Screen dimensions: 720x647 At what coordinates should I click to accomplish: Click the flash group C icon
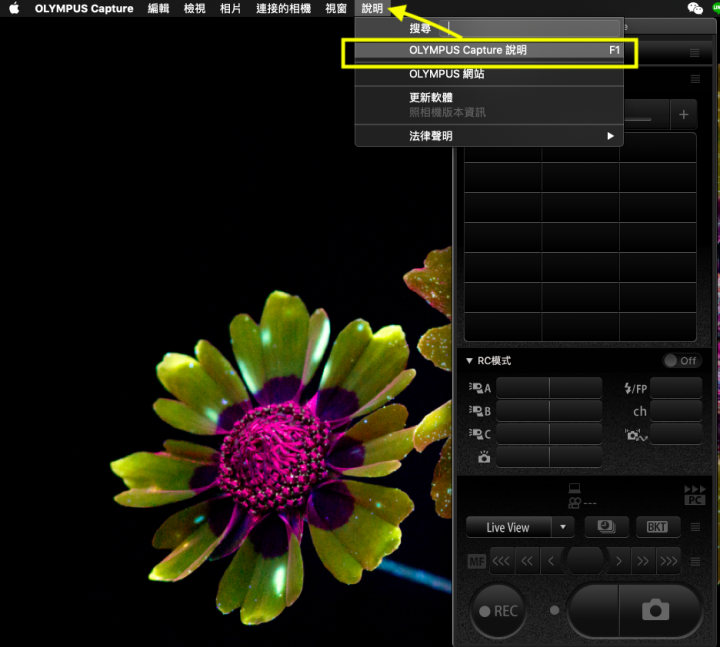[x=480, y=434]
